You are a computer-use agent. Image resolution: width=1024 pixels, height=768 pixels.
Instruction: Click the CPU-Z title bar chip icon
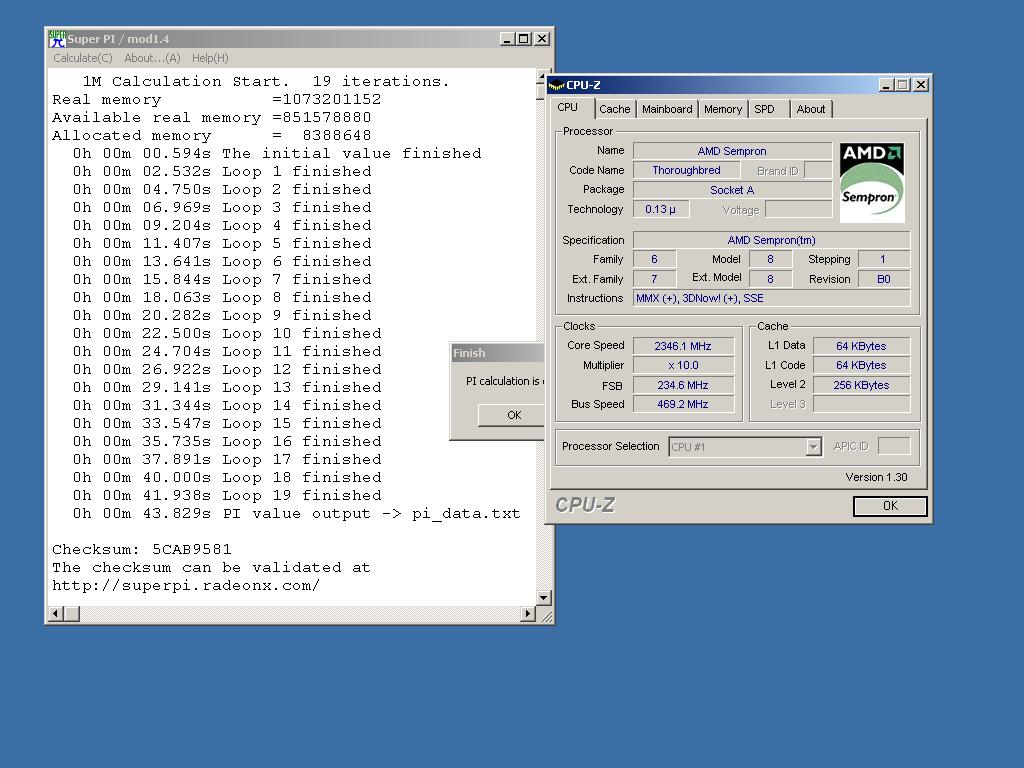556,85
